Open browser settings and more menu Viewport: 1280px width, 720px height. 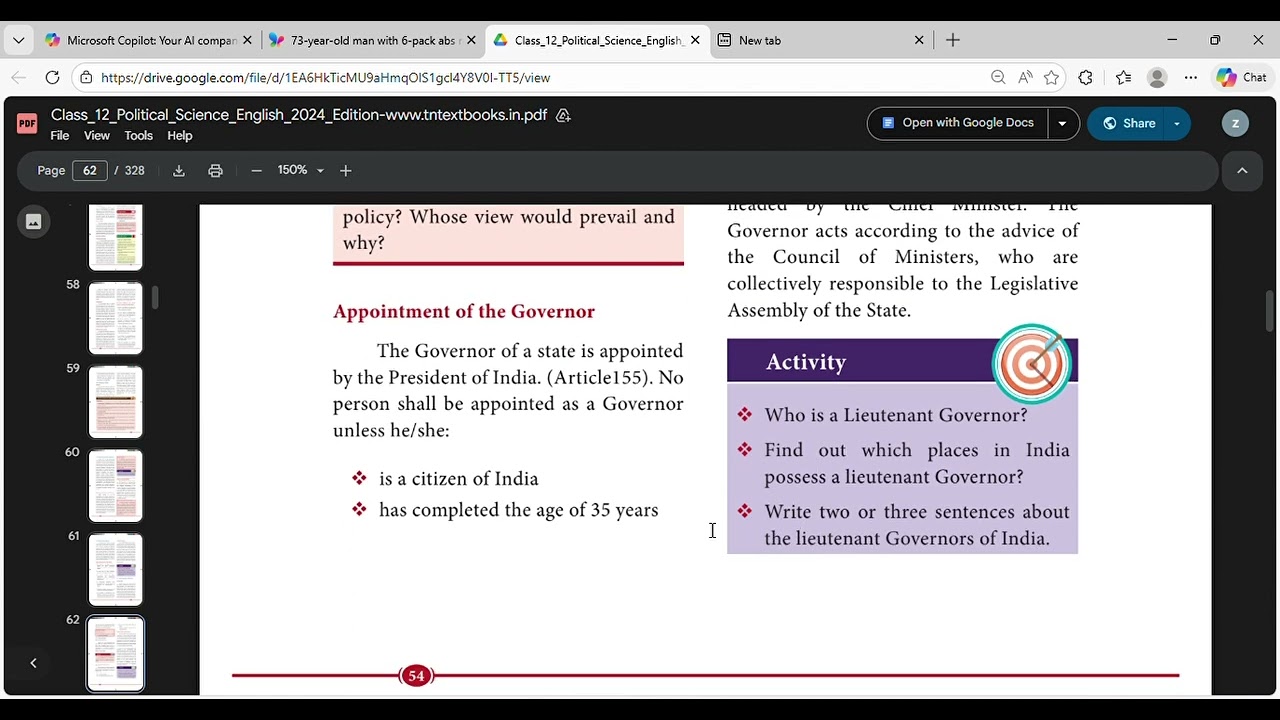(x=1191, y=77)
